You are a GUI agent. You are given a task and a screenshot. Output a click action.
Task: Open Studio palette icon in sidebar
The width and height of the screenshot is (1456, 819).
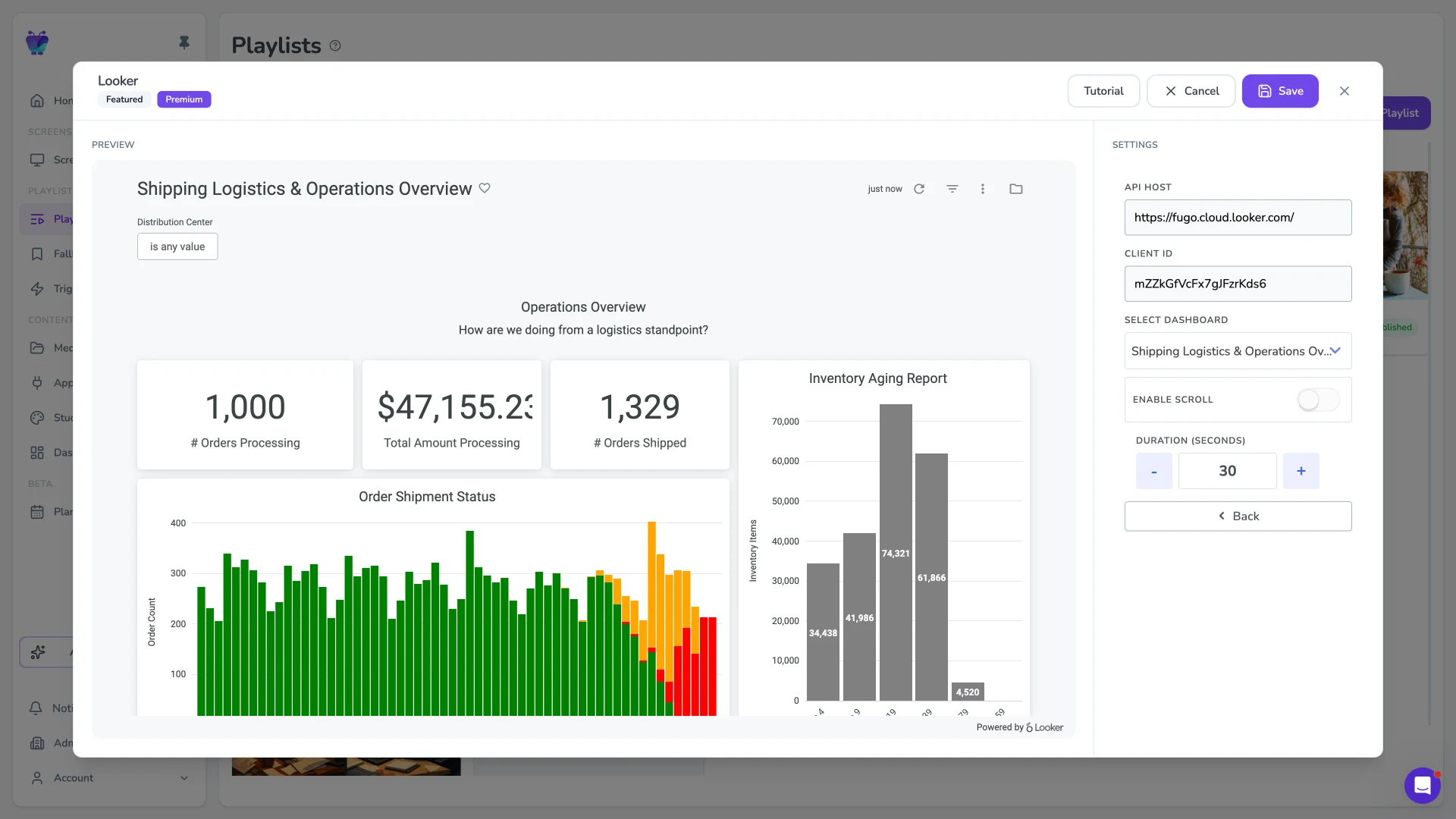click(x=37, y=418)
